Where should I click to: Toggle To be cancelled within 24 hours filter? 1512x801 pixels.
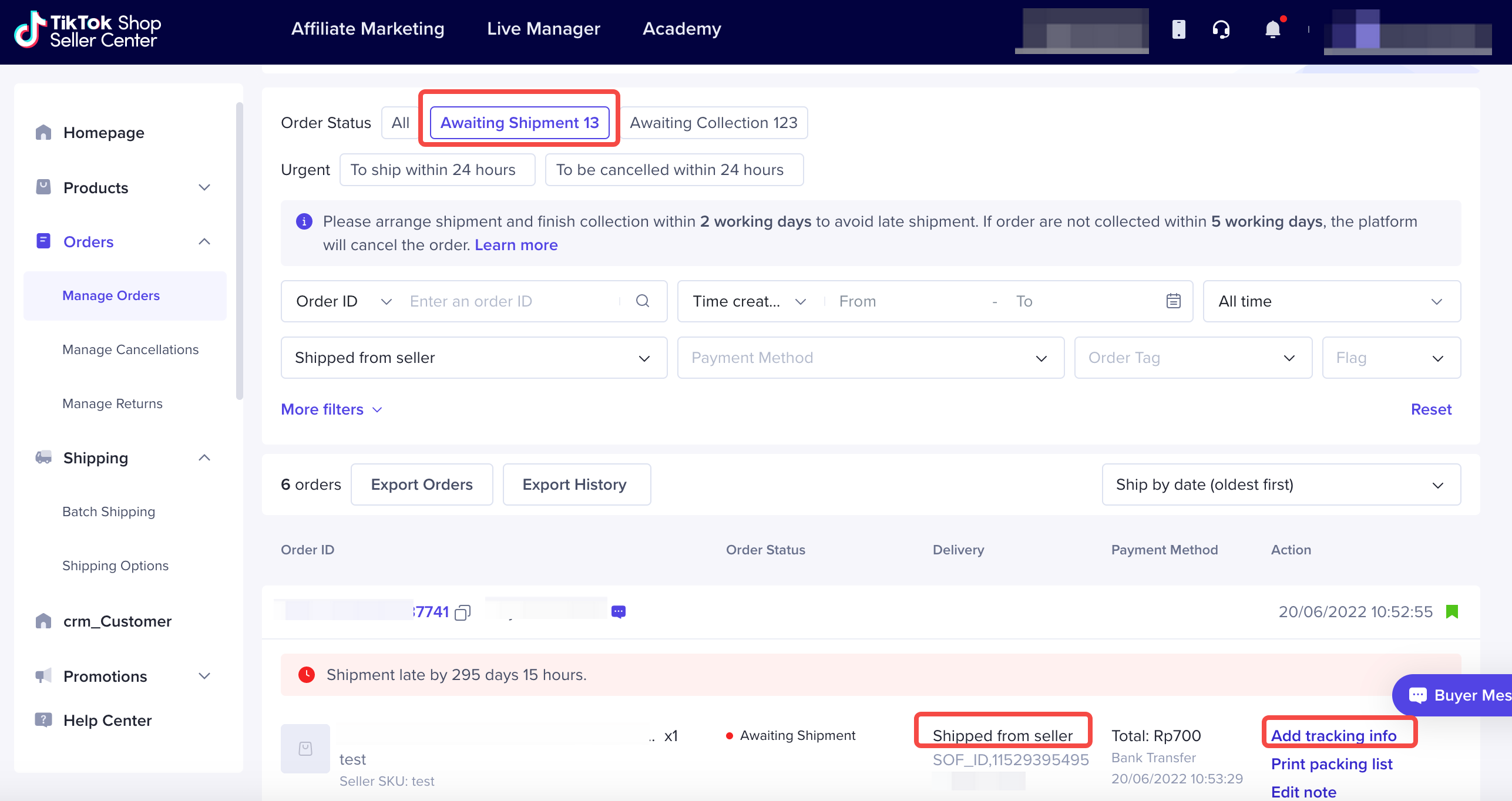point(674,170)
